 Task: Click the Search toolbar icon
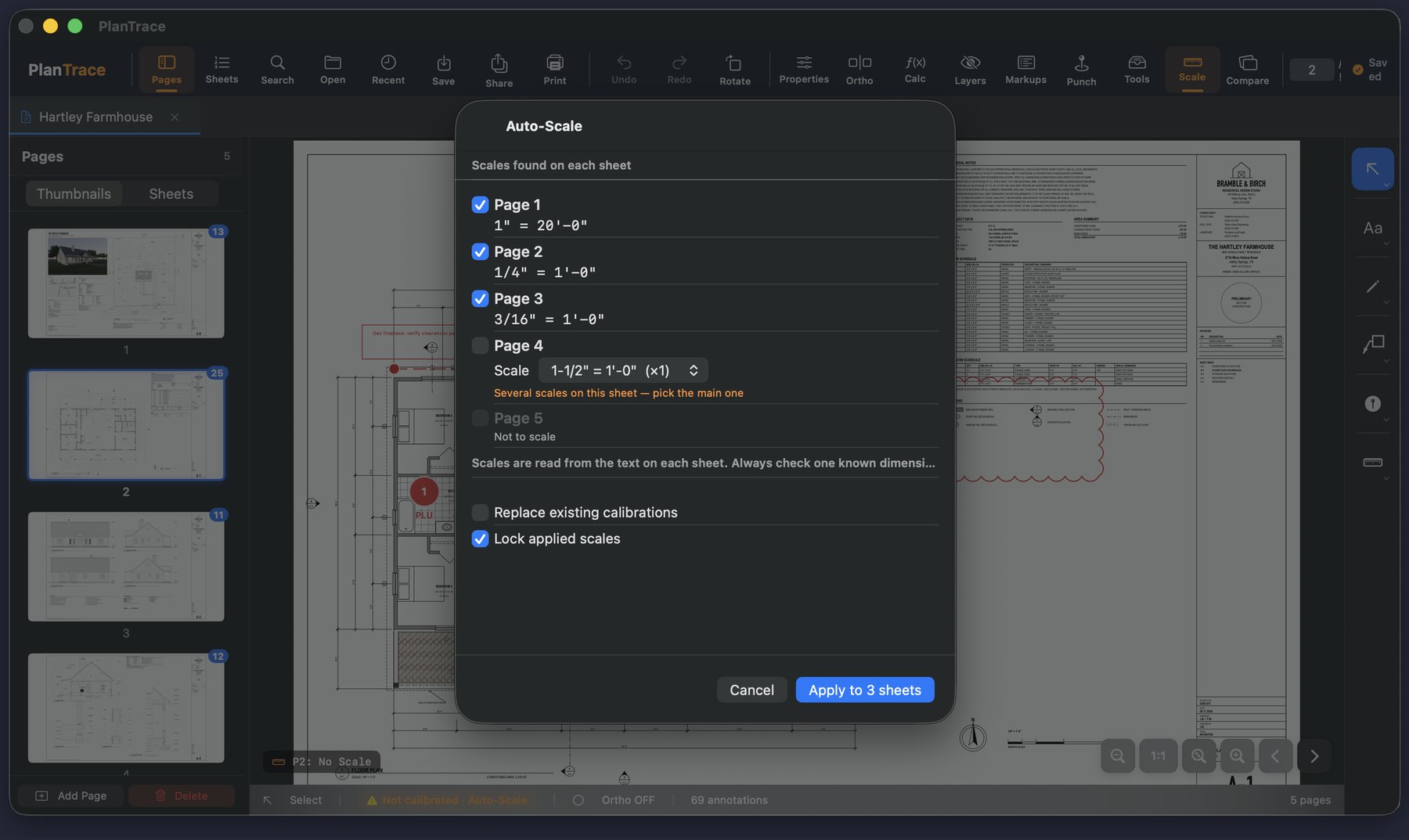click(x=277, y=69)
